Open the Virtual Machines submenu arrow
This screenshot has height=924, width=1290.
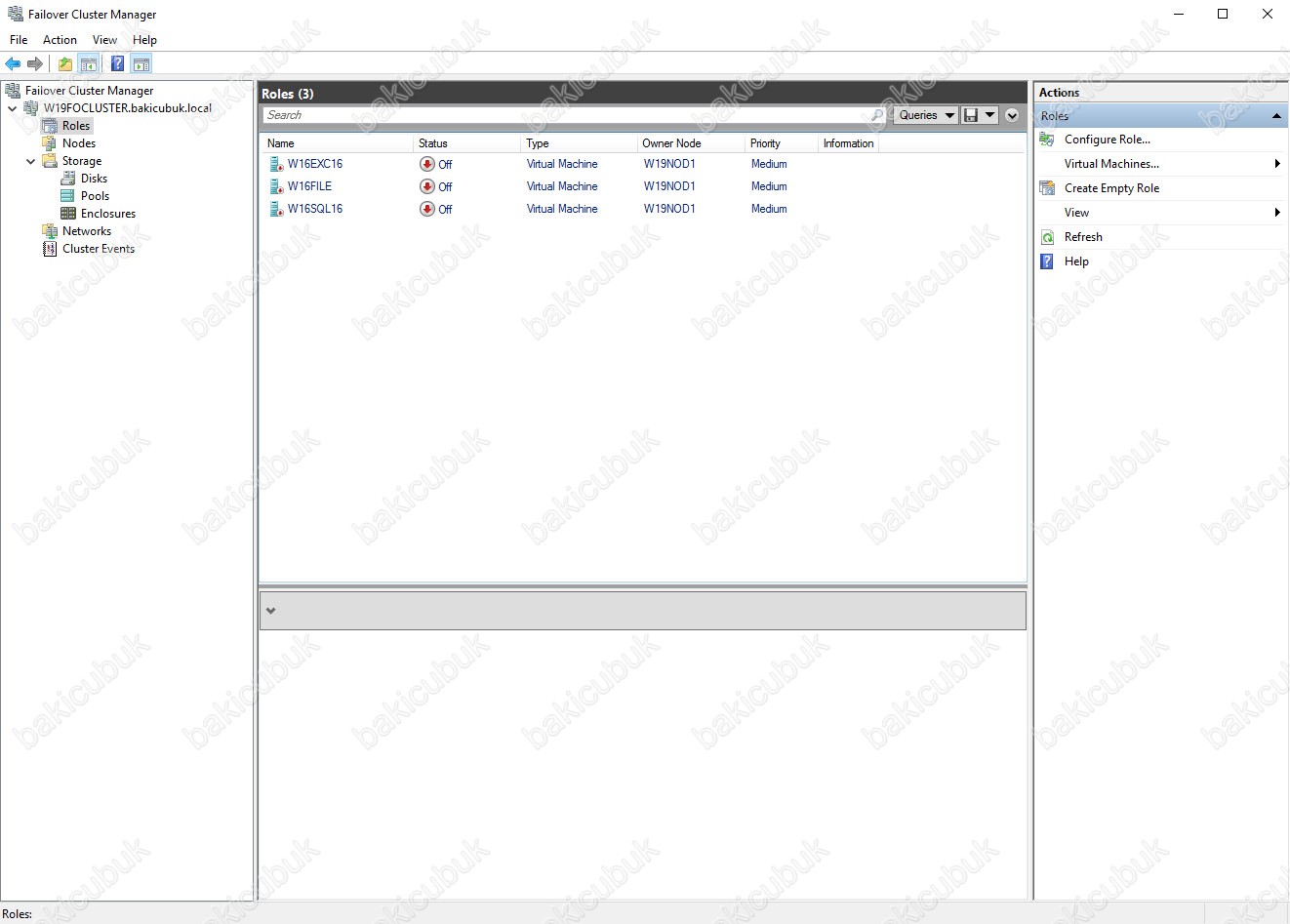[x=1277, y=164]
